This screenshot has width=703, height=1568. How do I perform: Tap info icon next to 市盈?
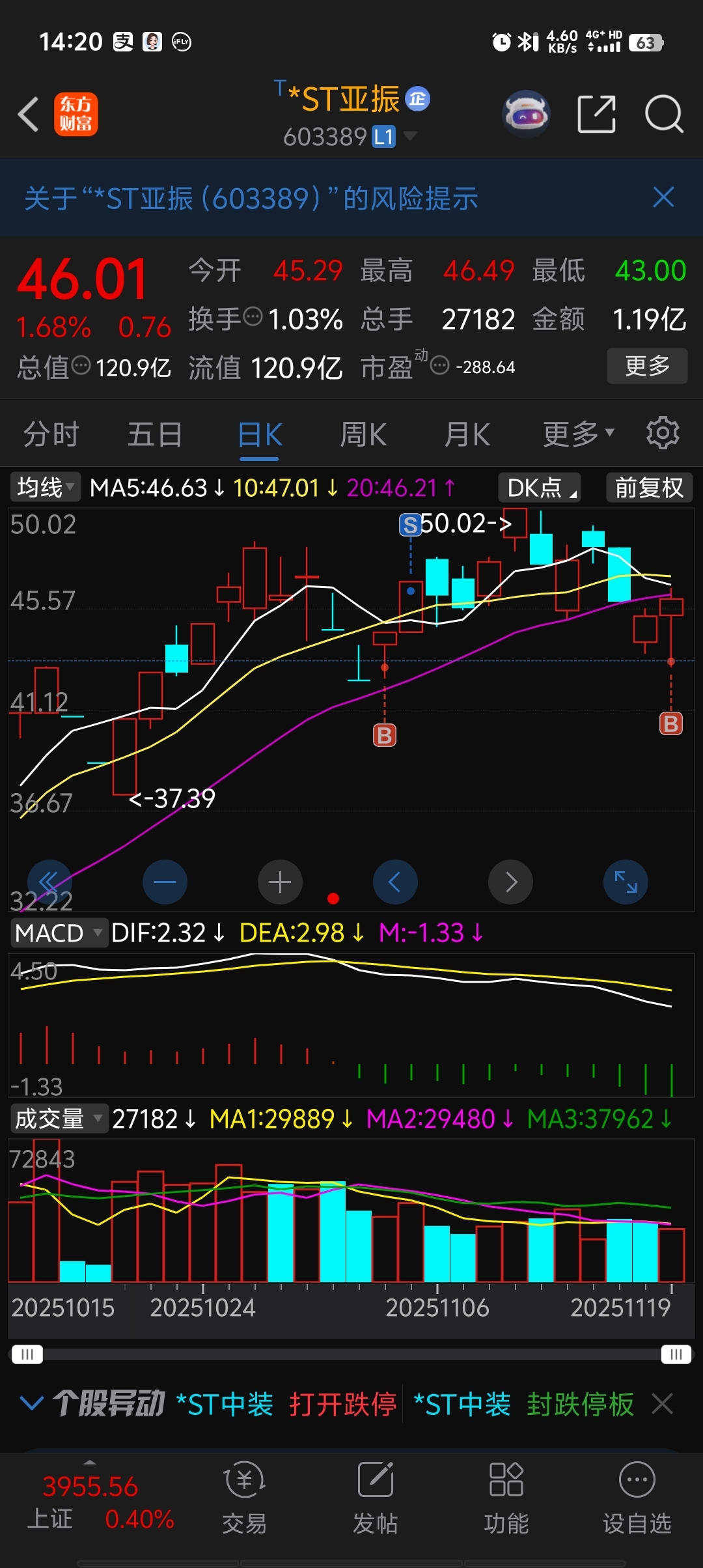pyautogui.click(x=440, y=365)
